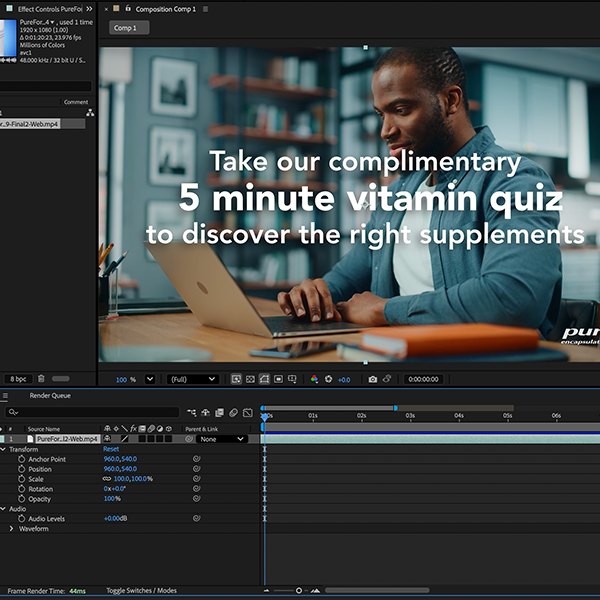Delete selected item with trash icon
The height and width of the screenshot is (600, 600).
(x=41, y=379)
